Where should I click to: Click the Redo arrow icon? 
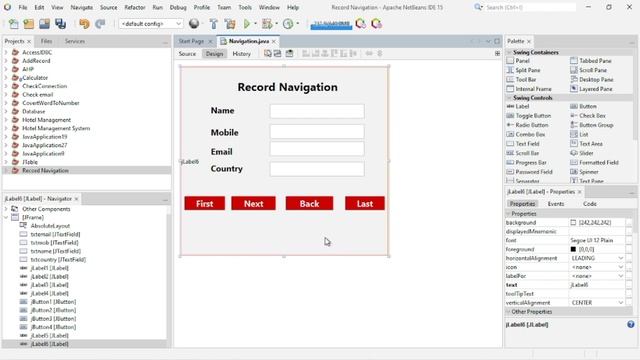coord(100,24)
